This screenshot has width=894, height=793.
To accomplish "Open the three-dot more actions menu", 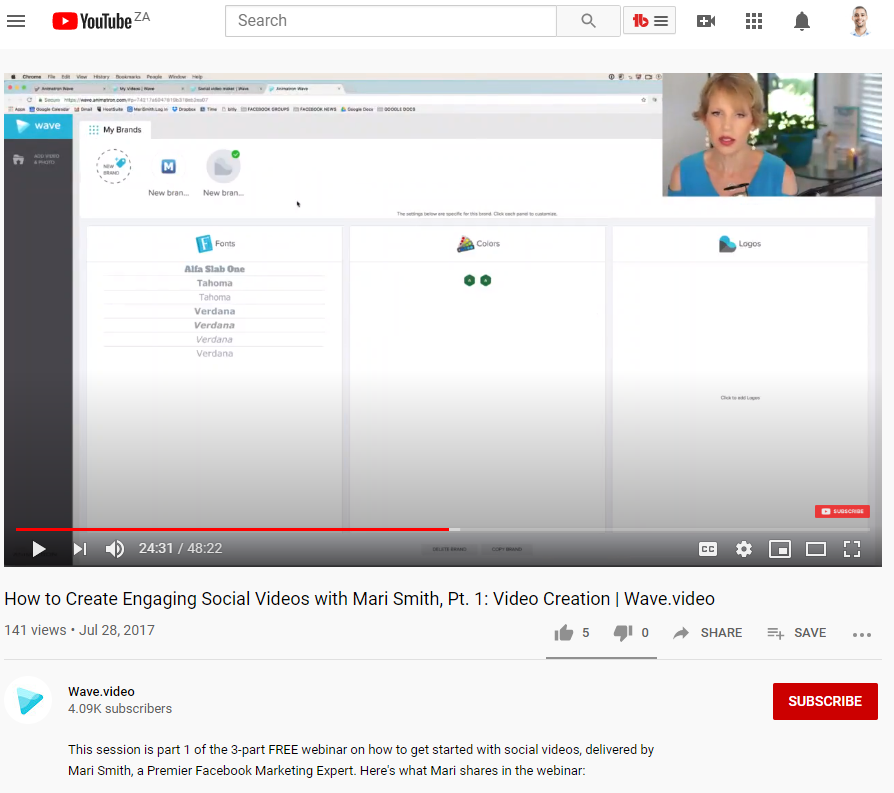I will [862, 635].
